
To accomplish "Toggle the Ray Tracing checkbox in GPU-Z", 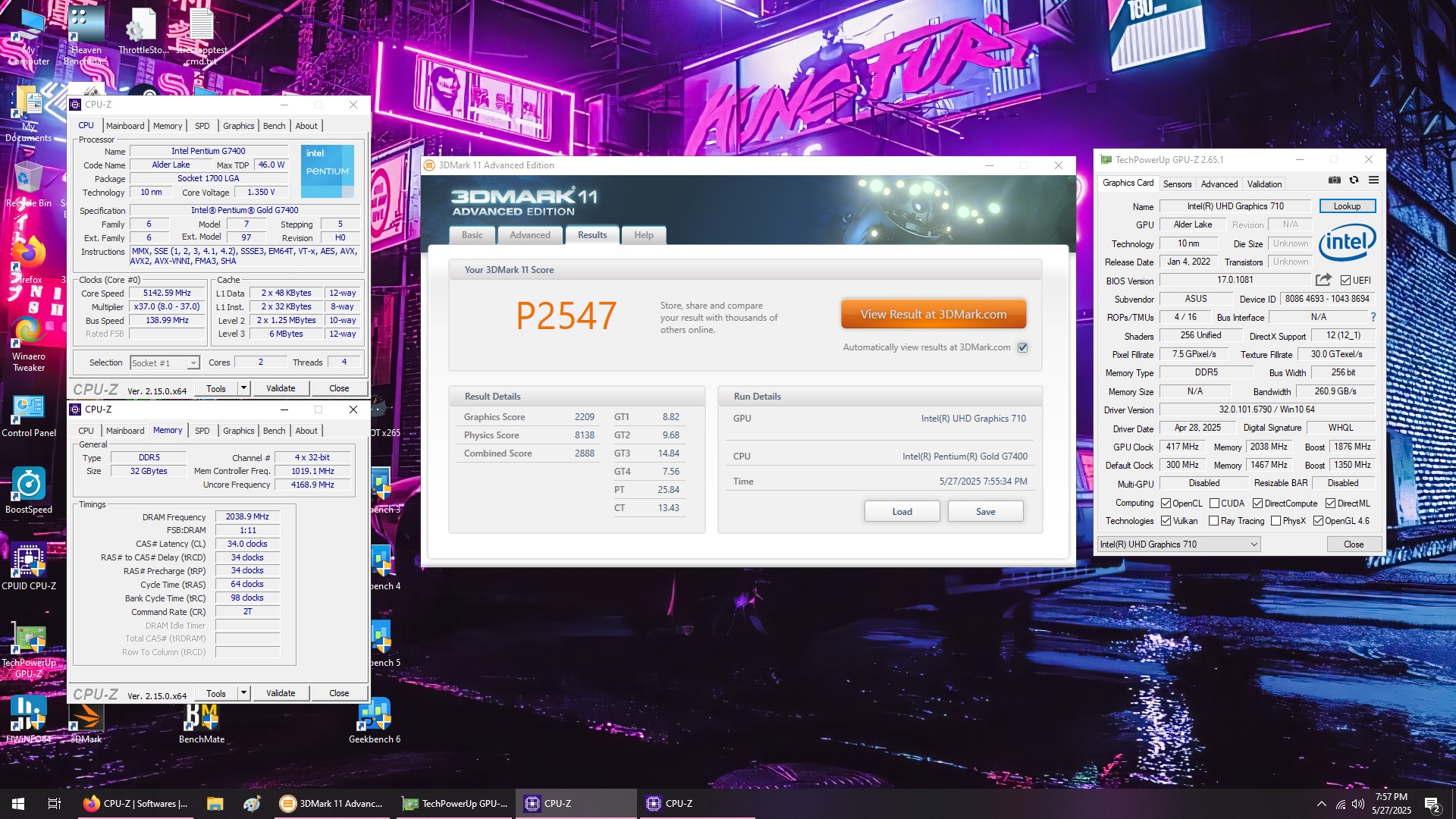I will [1213, 521].
